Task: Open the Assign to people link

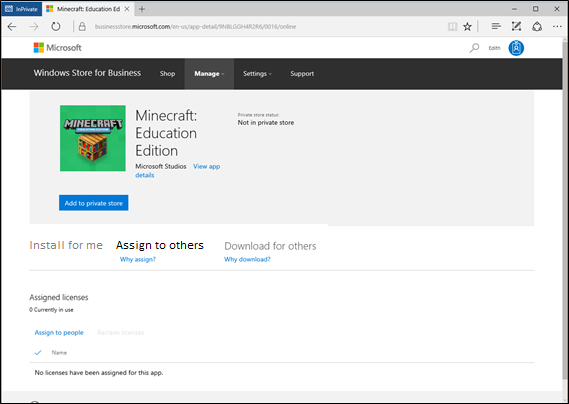Action: [x=59, y=332]
